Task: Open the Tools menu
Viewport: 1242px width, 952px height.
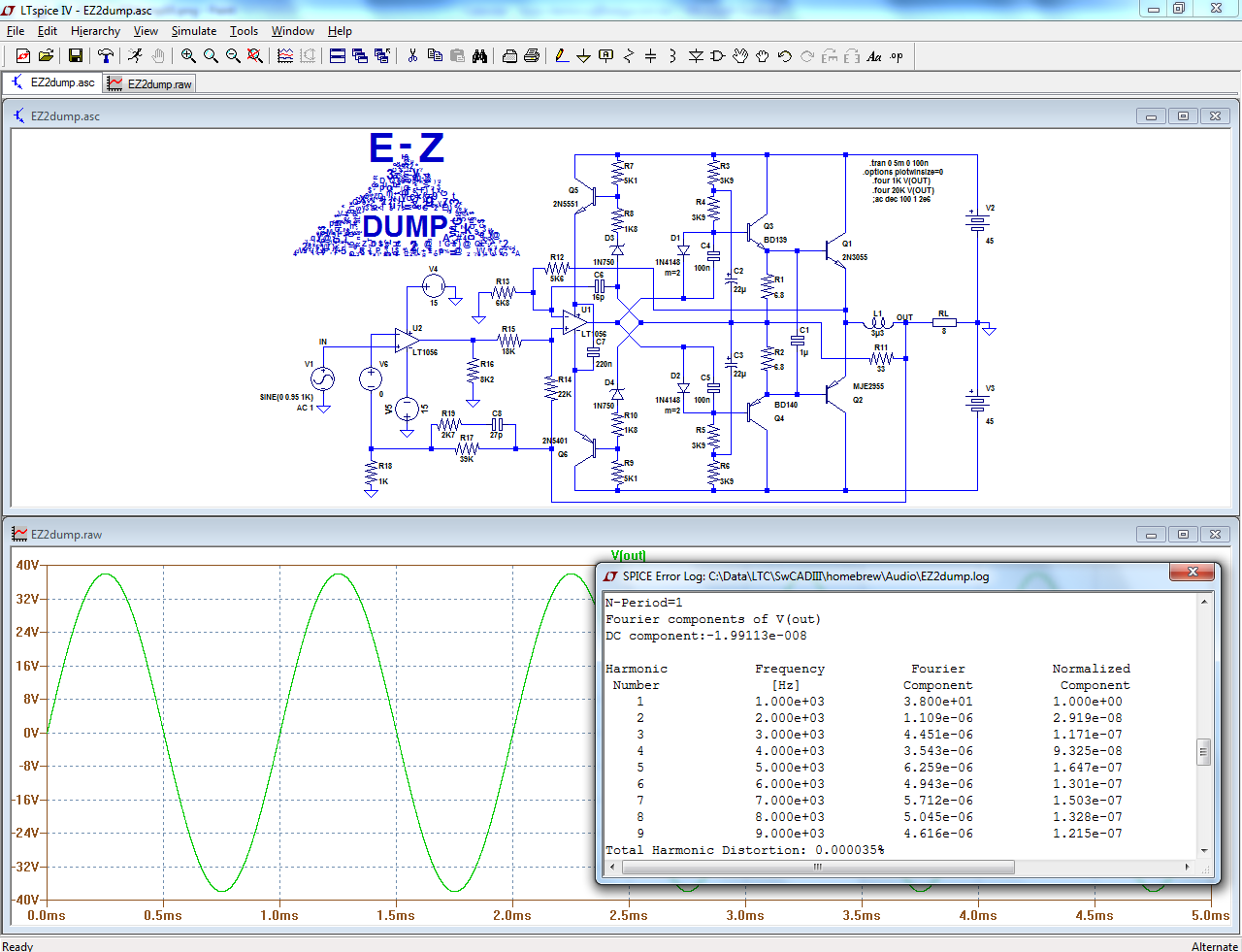Action: pyautogui.click(x=244, y=31)
